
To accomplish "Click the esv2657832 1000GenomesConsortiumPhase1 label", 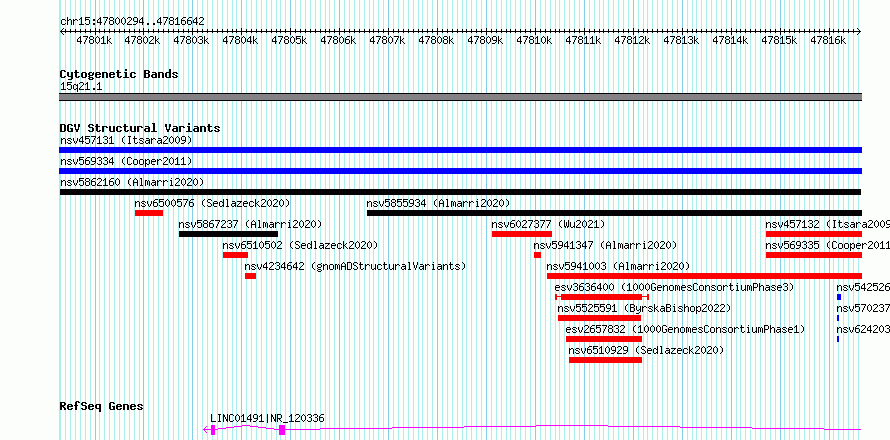I will point(685,329).
